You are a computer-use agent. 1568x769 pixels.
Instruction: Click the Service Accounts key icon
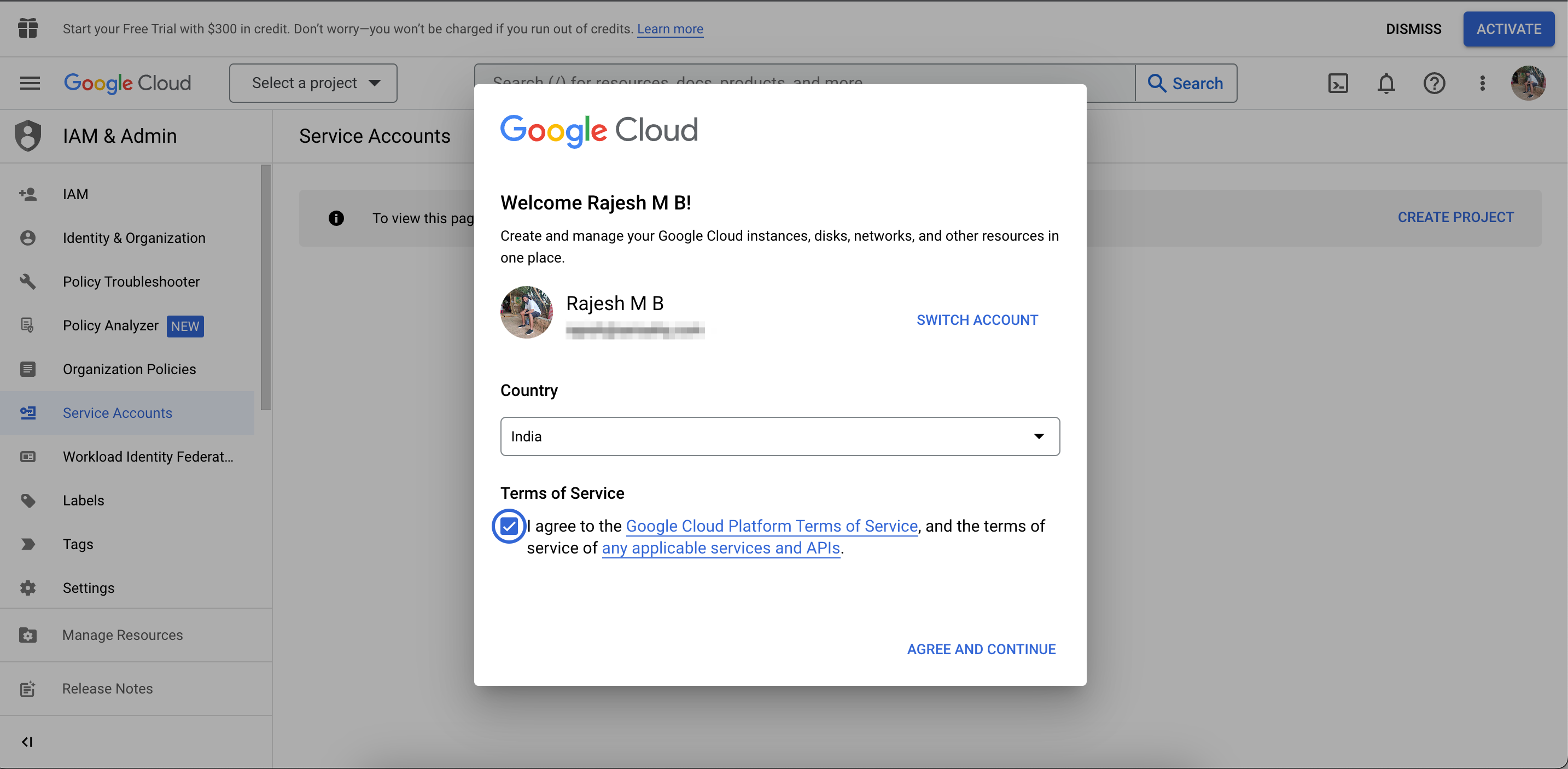point(28,413)
